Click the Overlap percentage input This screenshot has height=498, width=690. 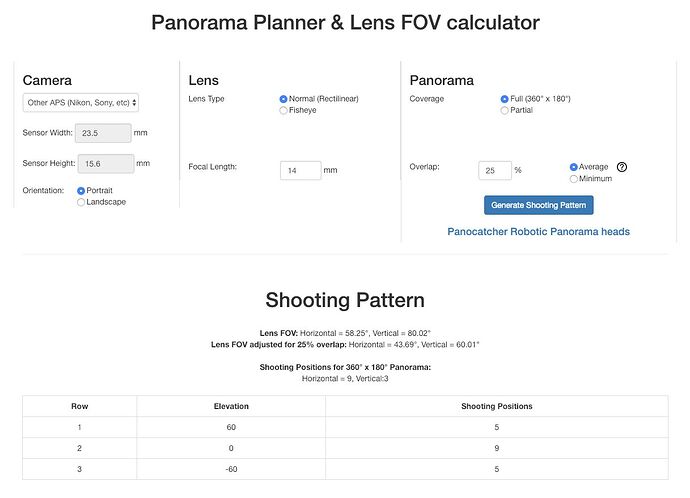pos(495,171)
